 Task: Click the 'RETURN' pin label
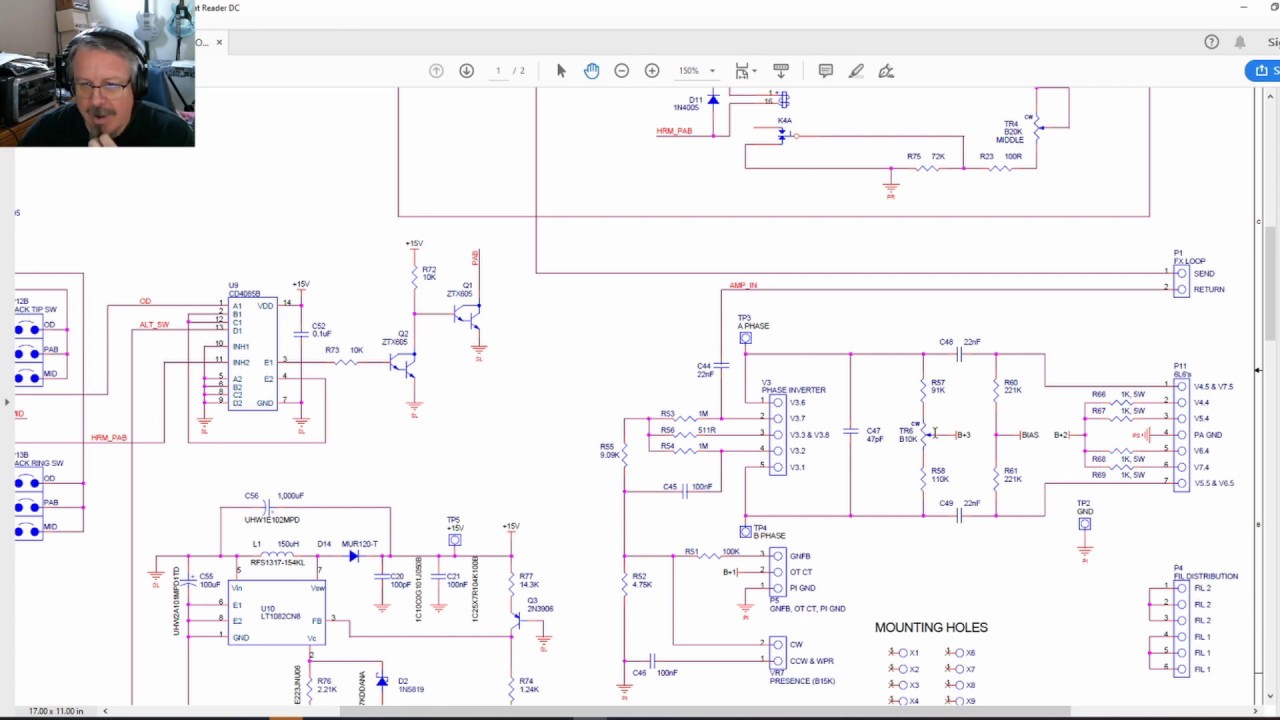coord(1209,289)
